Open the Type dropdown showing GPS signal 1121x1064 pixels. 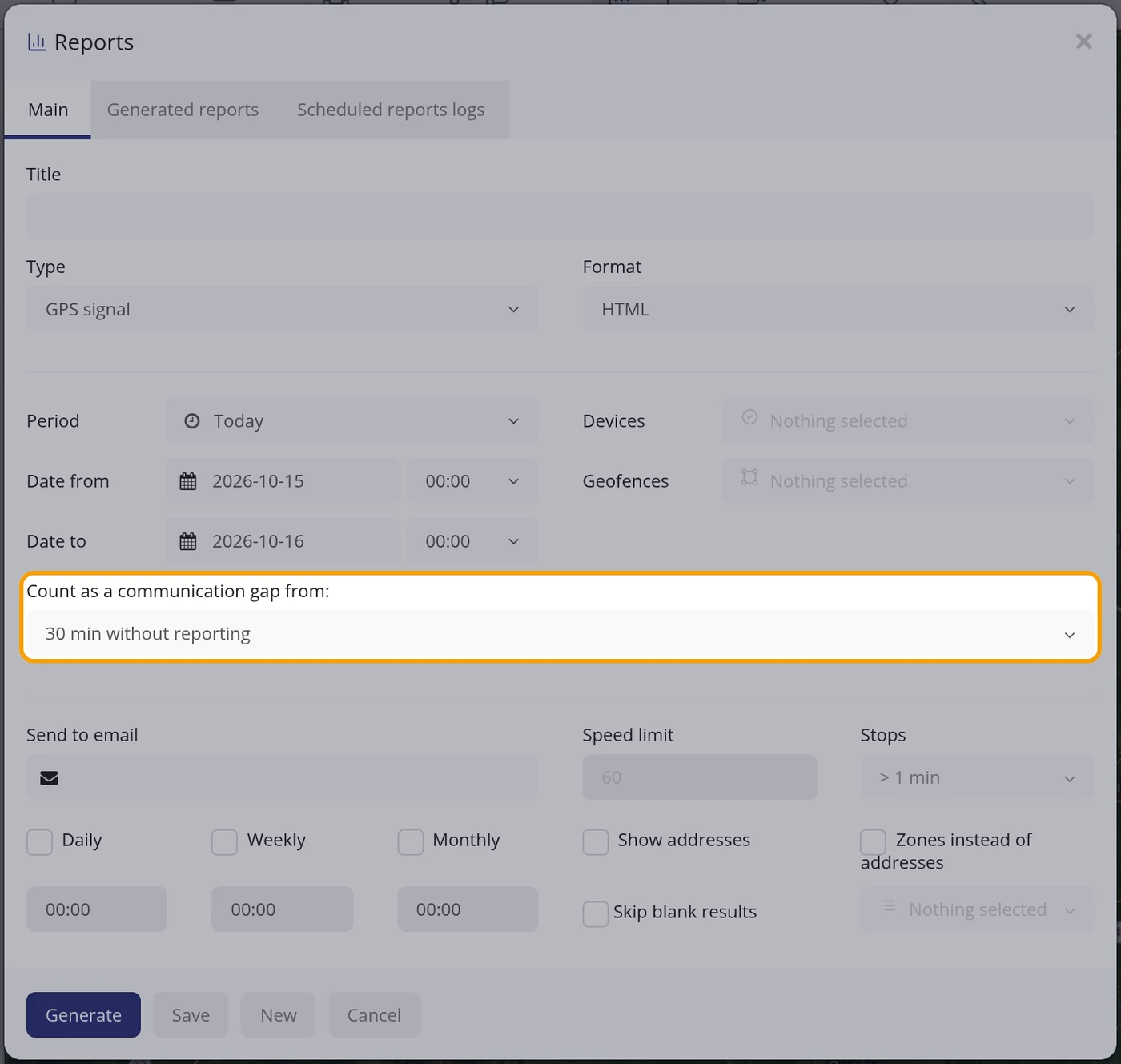(282, 310)
